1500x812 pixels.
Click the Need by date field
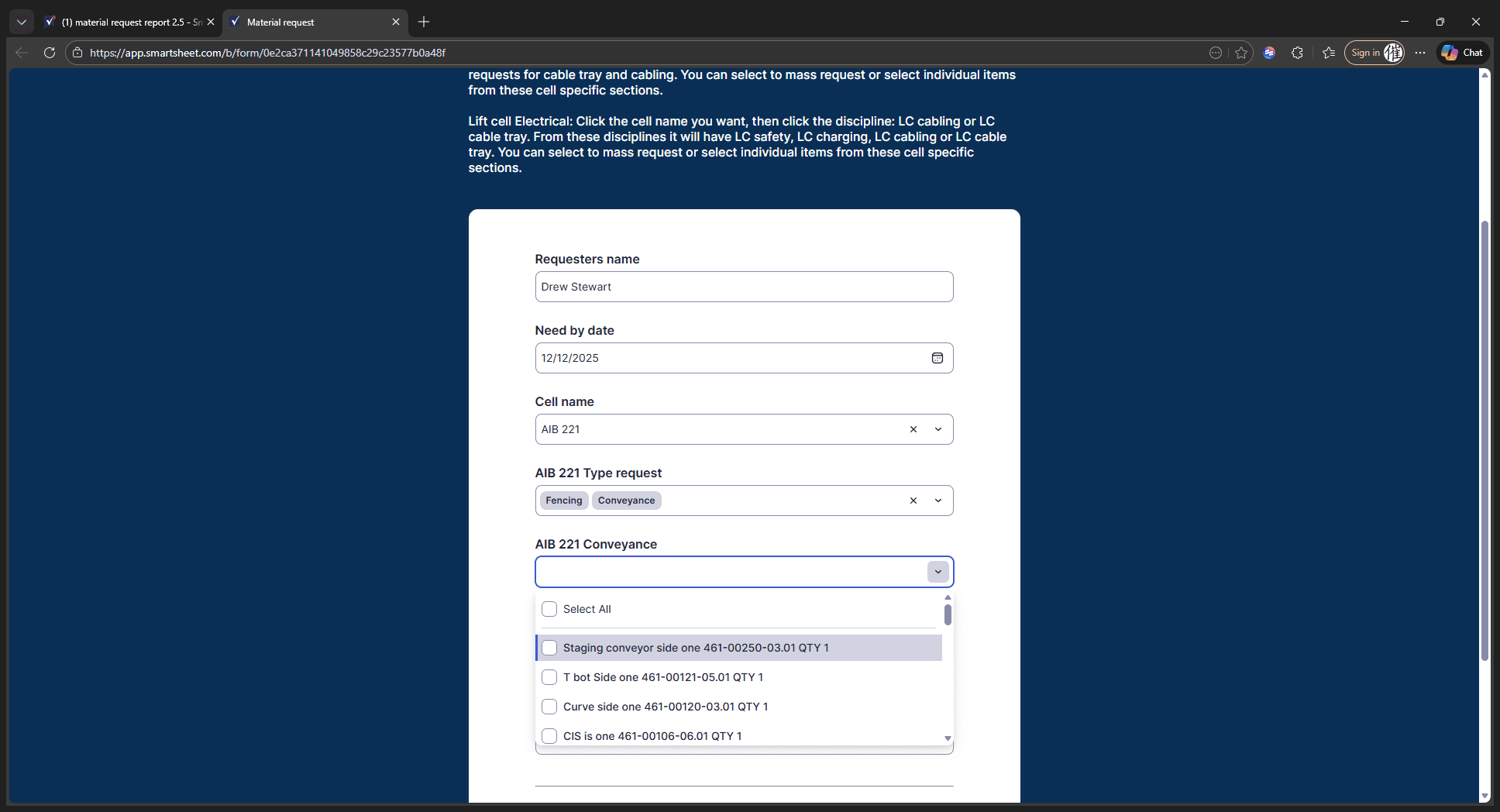(744, 358)
